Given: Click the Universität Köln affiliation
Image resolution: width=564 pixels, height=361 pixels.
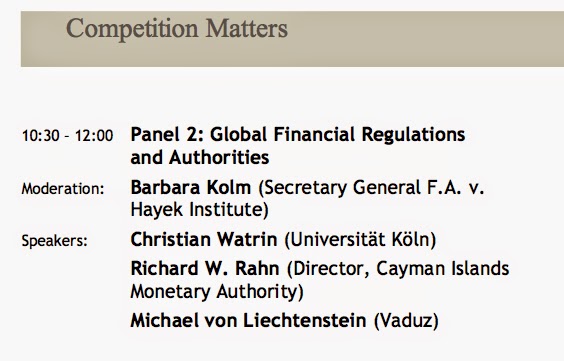Looking at the screenshot, I should click(x=360, y=239).
